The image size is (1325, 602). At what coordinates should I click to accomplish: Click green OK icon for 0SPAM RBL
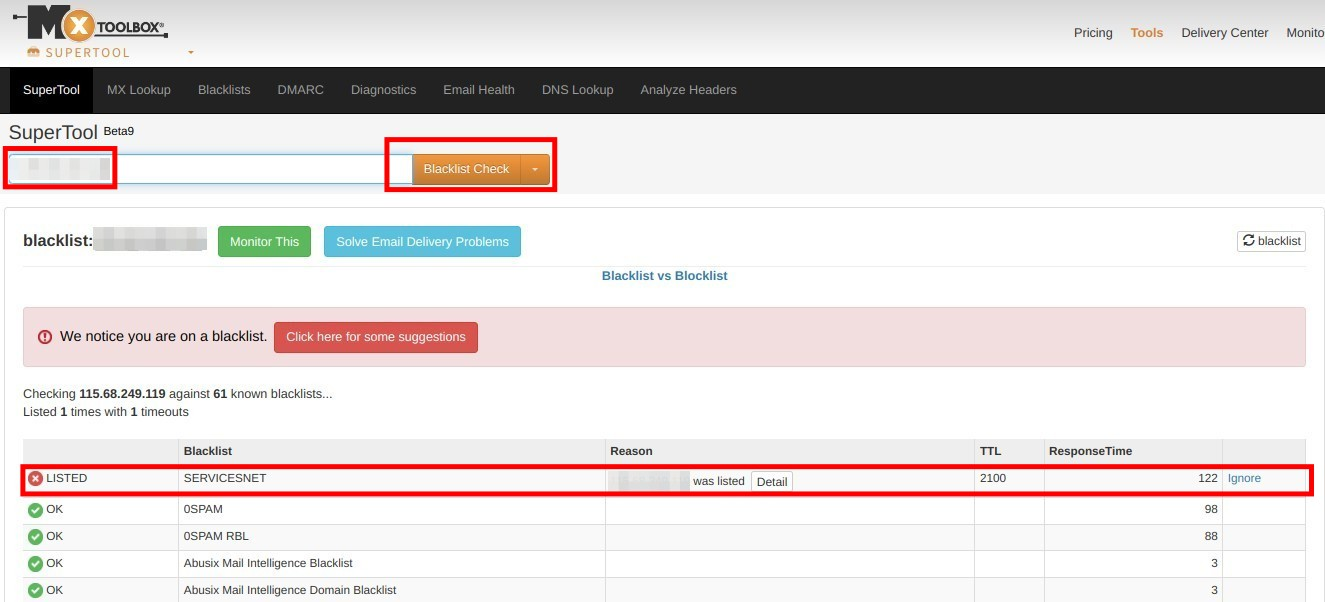click(35, 537)
